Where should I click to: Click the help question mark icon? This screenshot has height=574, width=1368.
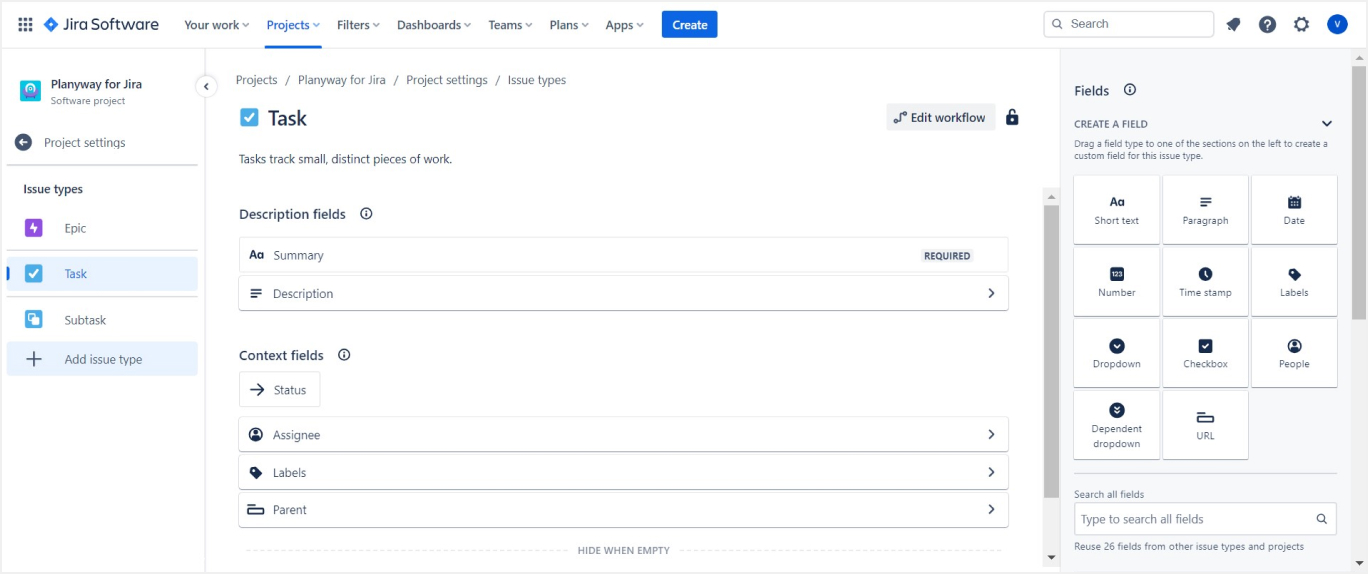point(1267,25)
